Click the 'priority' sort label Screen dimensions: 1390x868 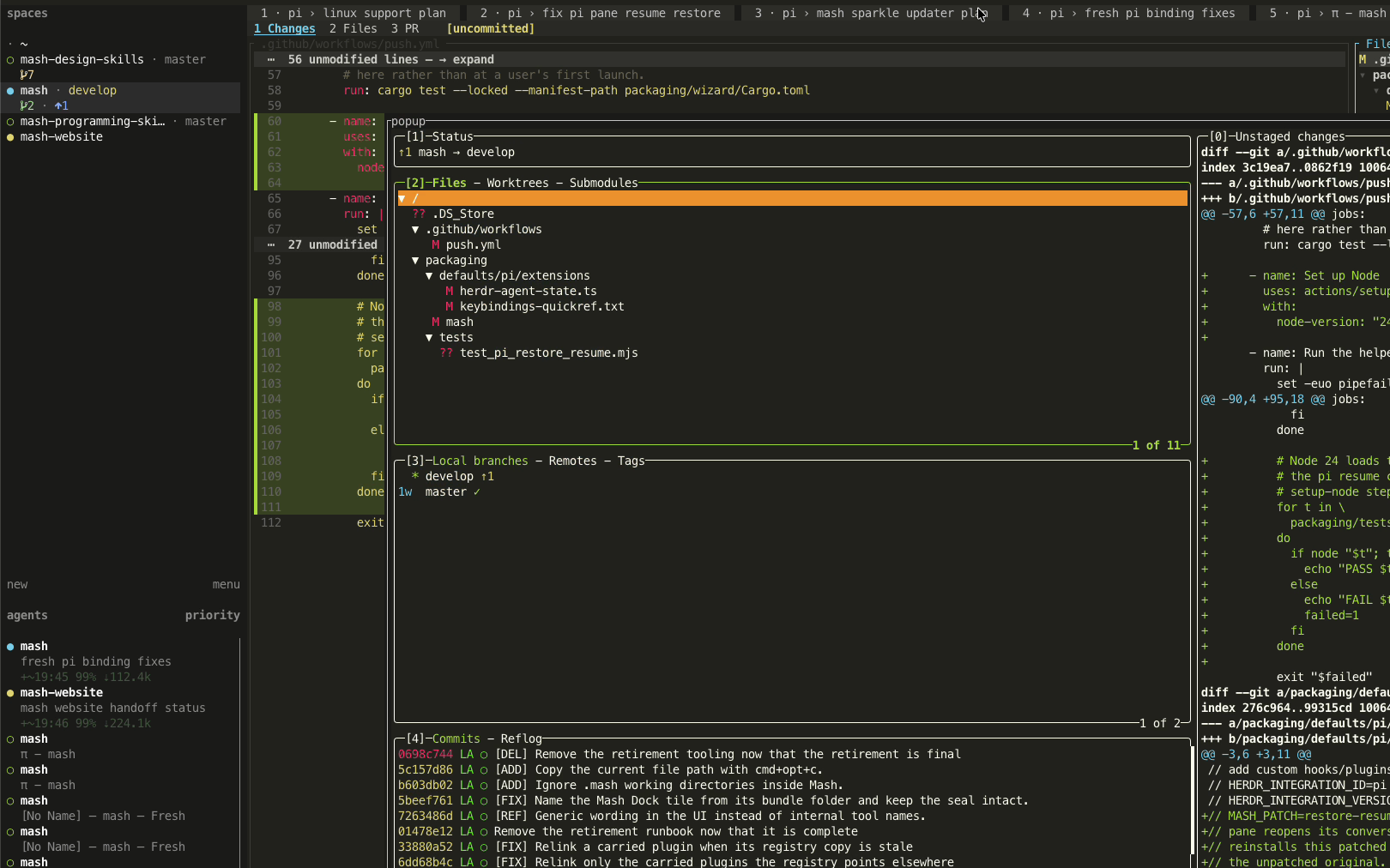tap(213, 616)
